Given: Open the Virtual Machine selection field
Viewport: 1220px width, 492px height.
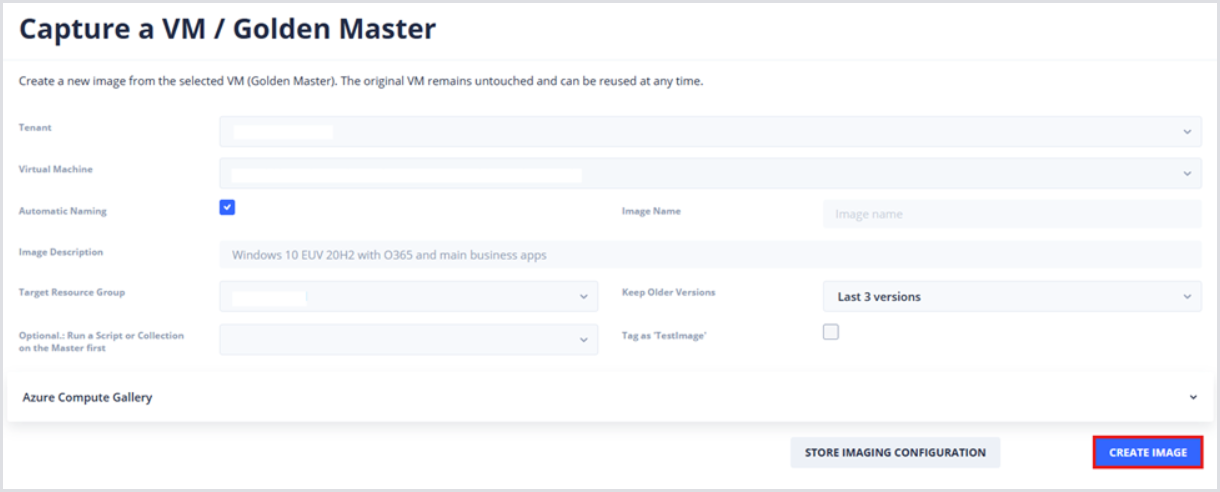Looking at the screenshot, I should coord(700,173).
